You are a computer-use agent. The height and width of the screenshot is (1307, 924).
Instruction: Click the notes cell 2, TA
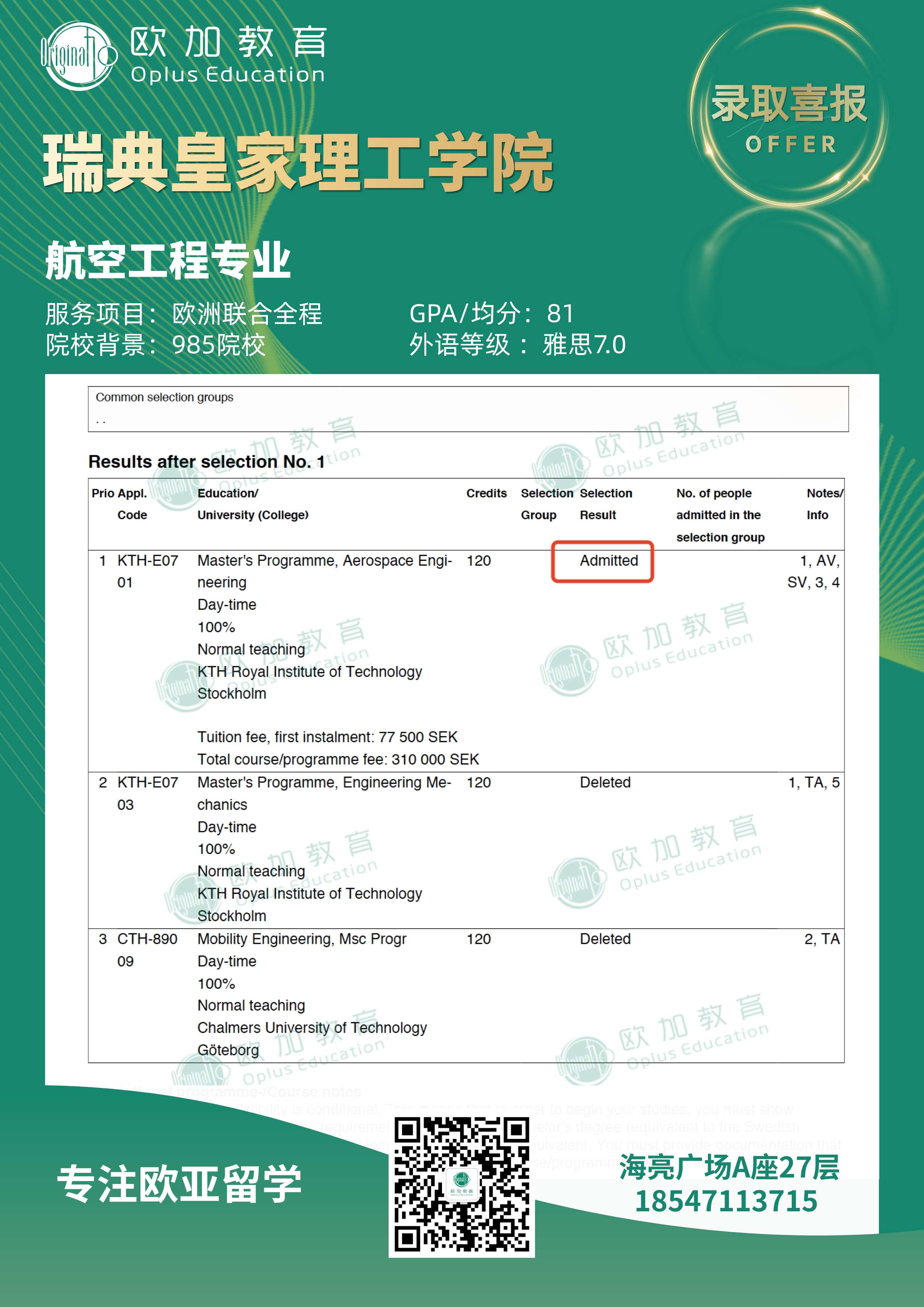[822, 939]
